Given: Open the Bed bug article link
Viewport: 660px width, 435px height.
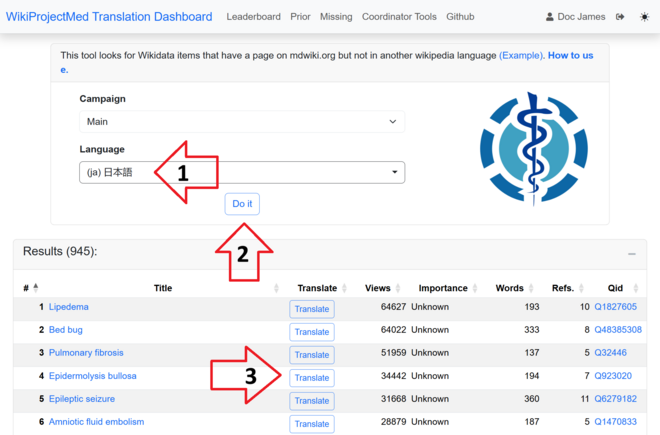Looking at the screenshot, I should coord(66,330).
